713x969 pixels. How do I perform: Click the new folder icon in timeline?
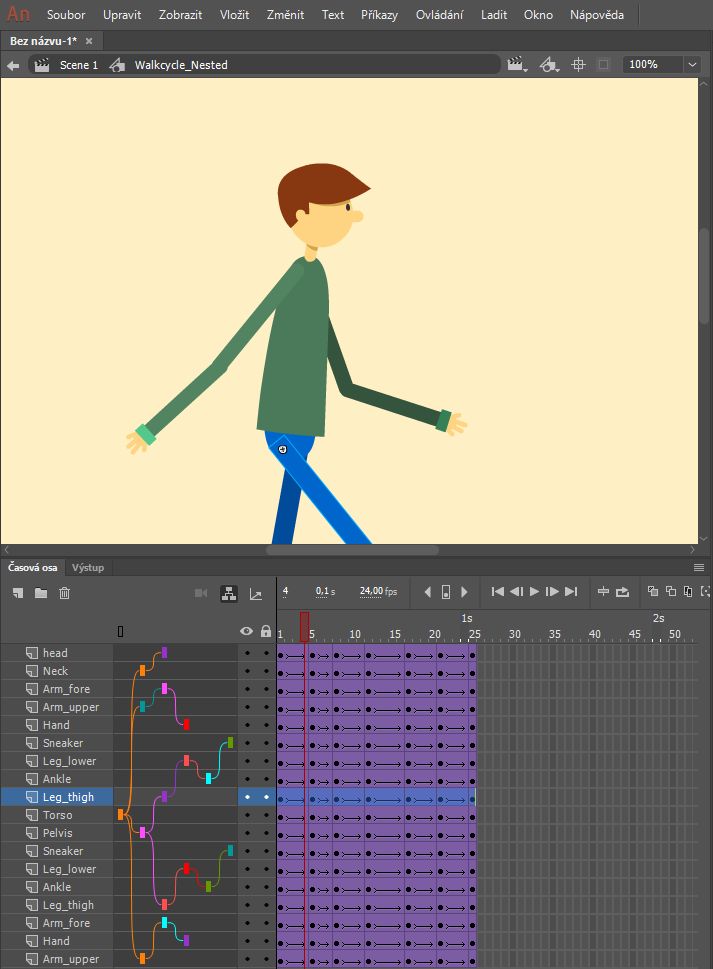(x=41, y=593)
